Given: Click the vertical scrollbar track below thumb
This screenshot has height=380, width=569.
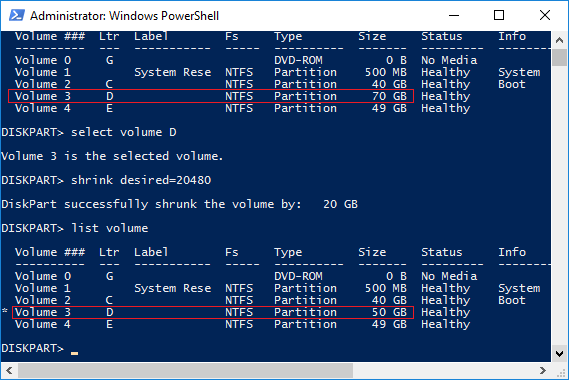Looking at the screenshot, I should click(559, 205).
